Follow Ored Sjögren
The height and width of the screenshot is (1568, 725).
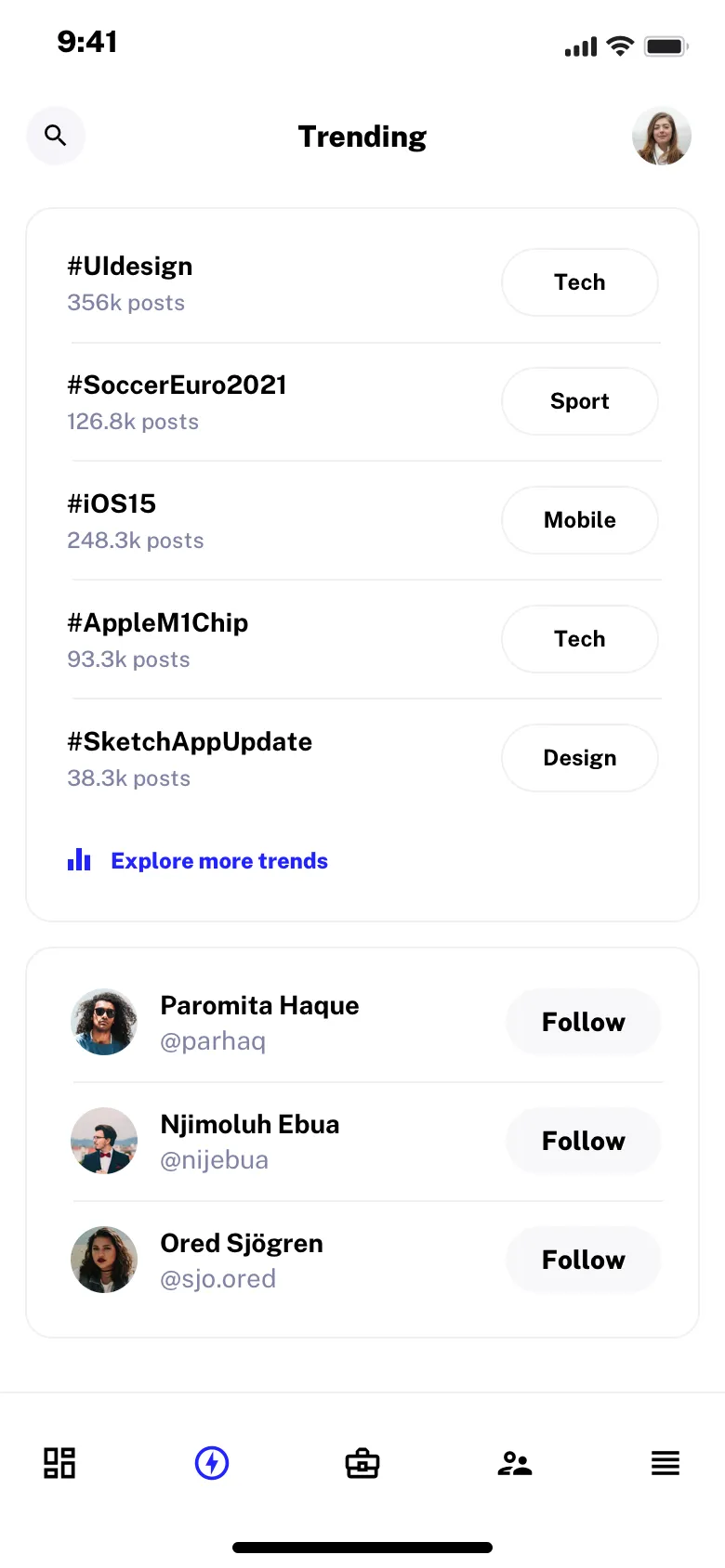[x=584, y=1260]
